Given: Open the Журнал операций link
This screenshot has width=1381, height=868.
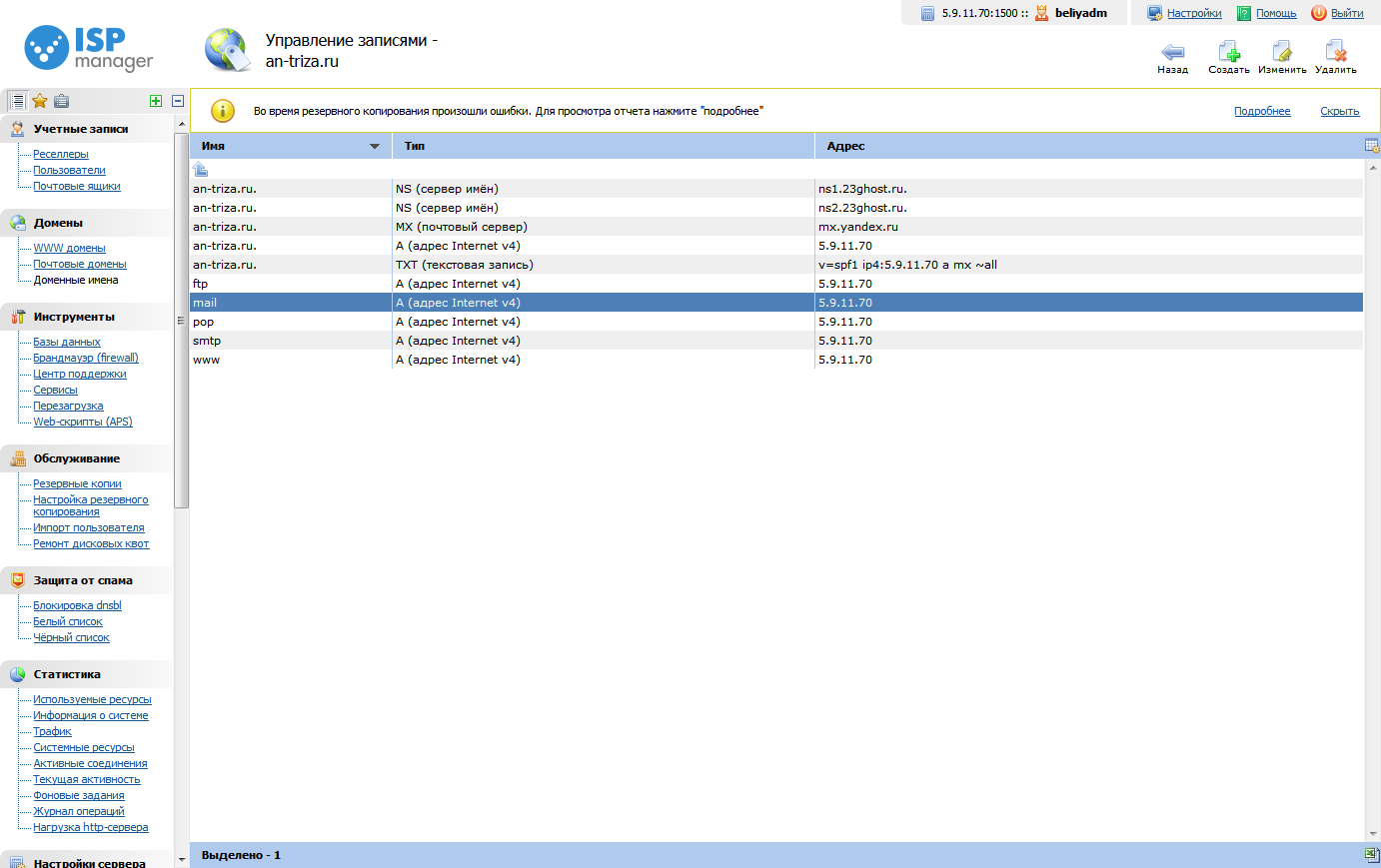Looking at the screenshot, I should [79, 811].
